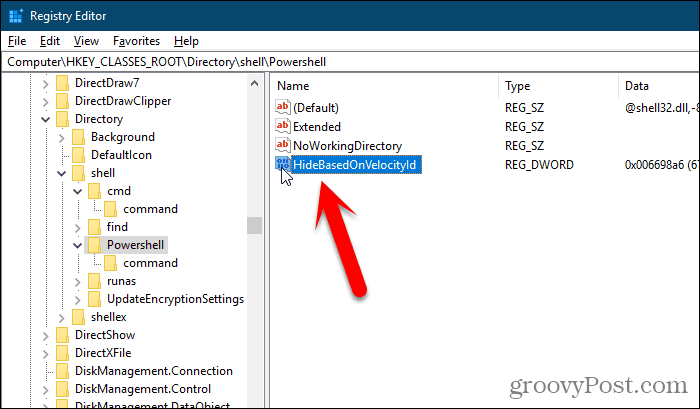Select the DirectDraw7 folder icon
Image resolution: width=700 pixels, height=409 pixels.
[62, 83]
